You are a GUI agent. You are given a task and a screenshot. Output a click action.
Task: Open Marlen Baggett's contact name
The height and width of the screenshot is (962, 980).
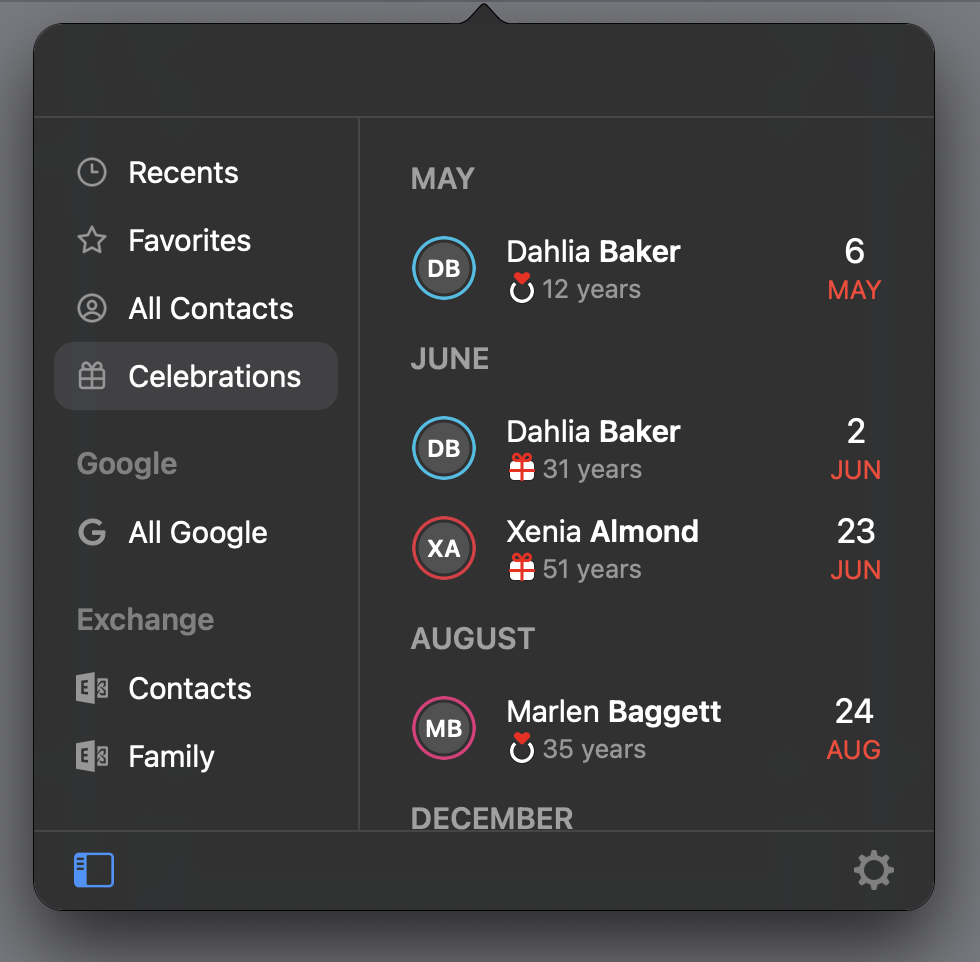pos(613,712)
